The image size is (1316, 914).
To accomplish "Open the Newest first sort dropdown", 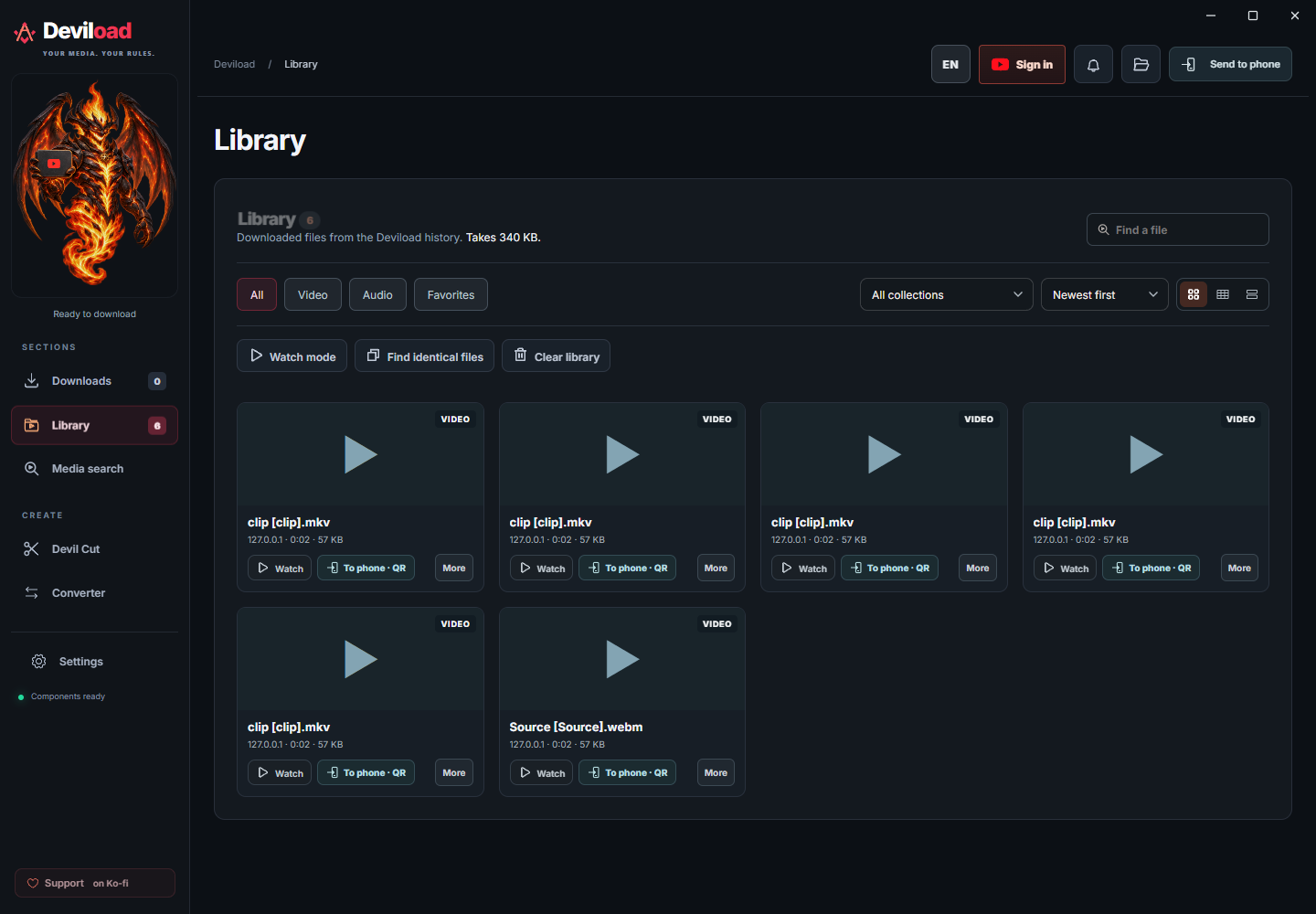I will pyautogui.click(x=1104, y=294).
